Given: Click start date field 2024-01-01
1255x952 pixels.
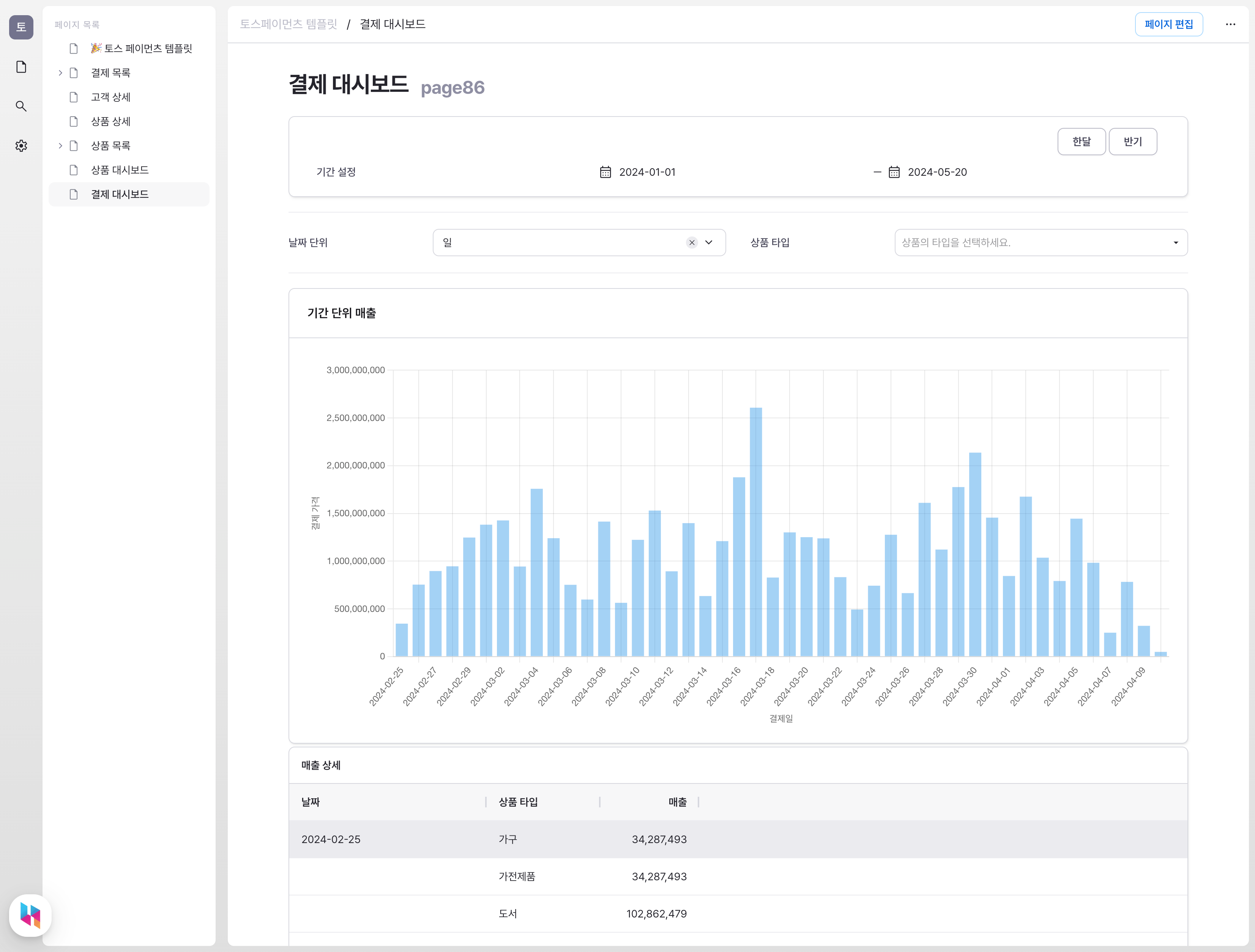Looking at the screenshot, I should pyautogui.click(x=647, y=172).
